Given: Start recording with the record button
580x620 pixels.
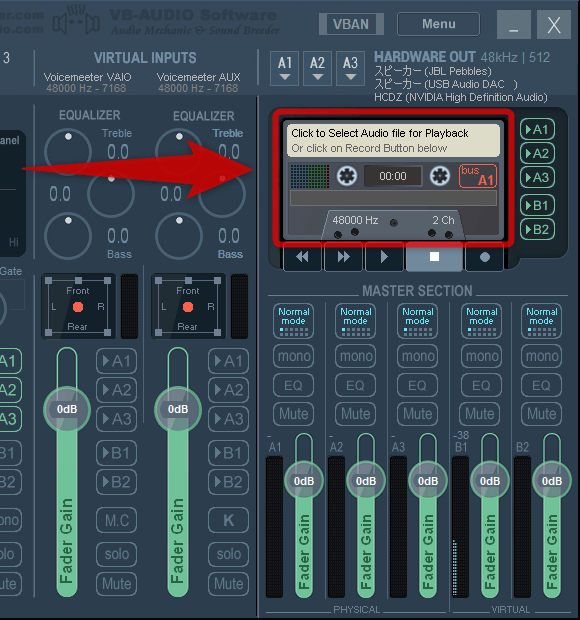Looking at the screenshot, I should [485, 257].
